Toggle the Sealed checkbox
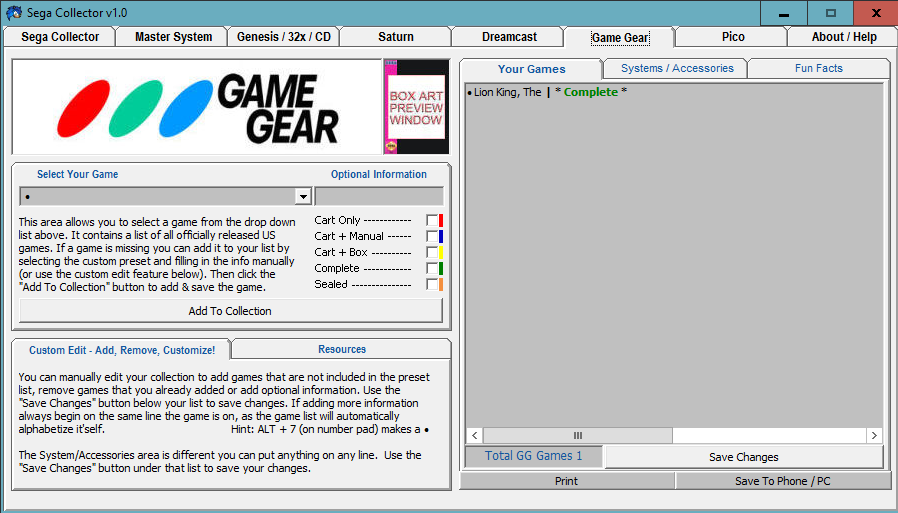Image resolution: width=898 pixels, height=513 pixels. click(x=432, y=285)
